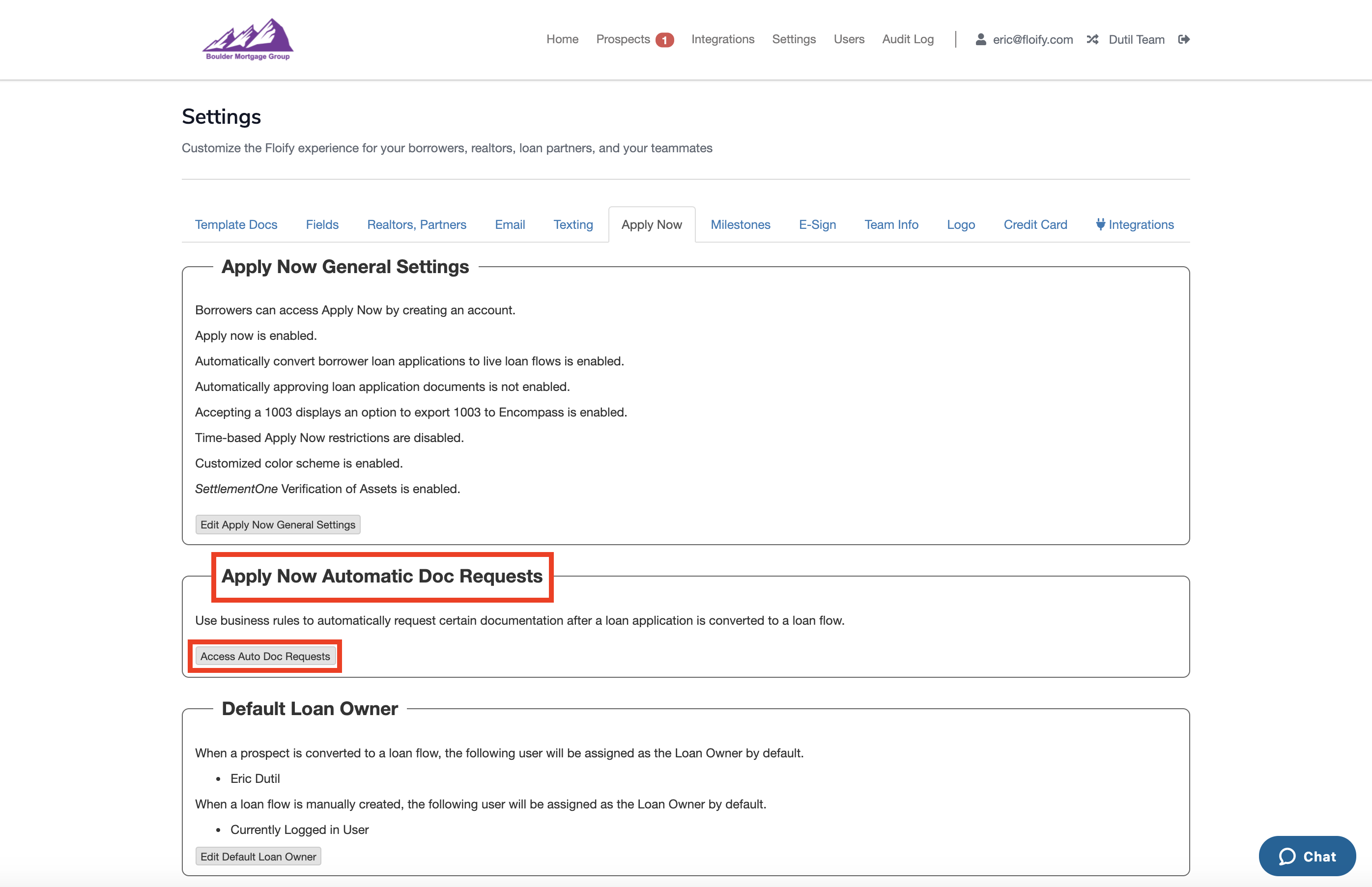This screenshot has height=887, width=1372.
Task: Open Integrations in top navigation bar
Action: (722, 39)
